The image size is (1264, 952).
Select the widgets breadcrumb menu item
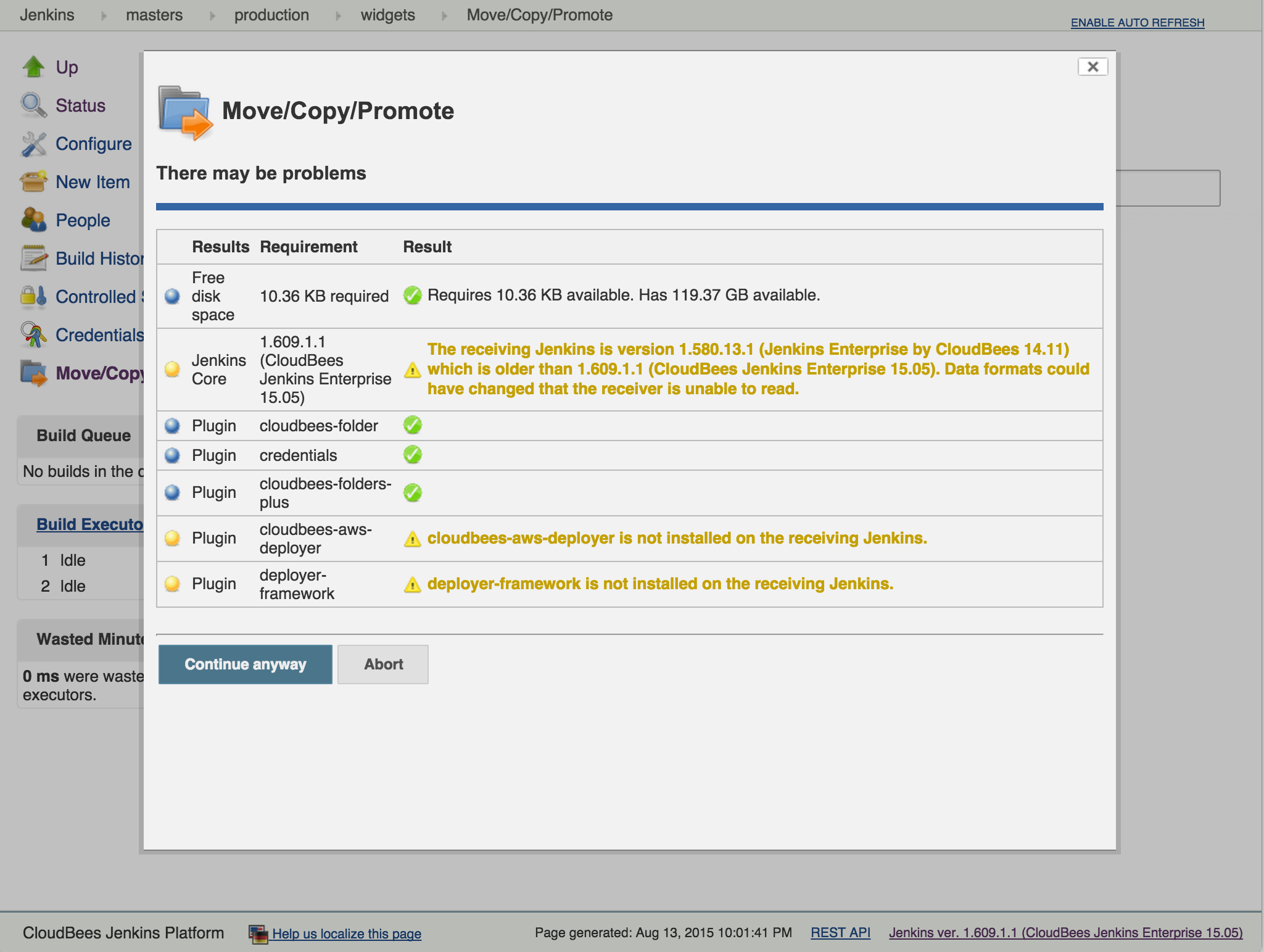click(389, 15)
